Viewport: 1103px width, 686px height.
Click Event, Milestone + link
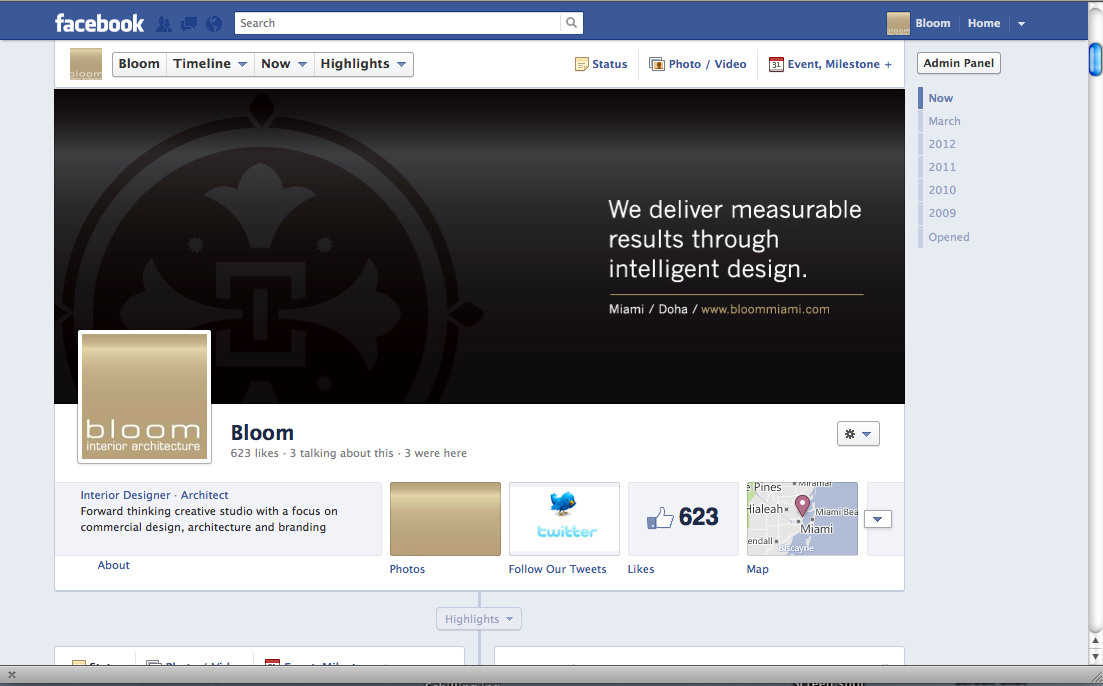tap(839, 64)
